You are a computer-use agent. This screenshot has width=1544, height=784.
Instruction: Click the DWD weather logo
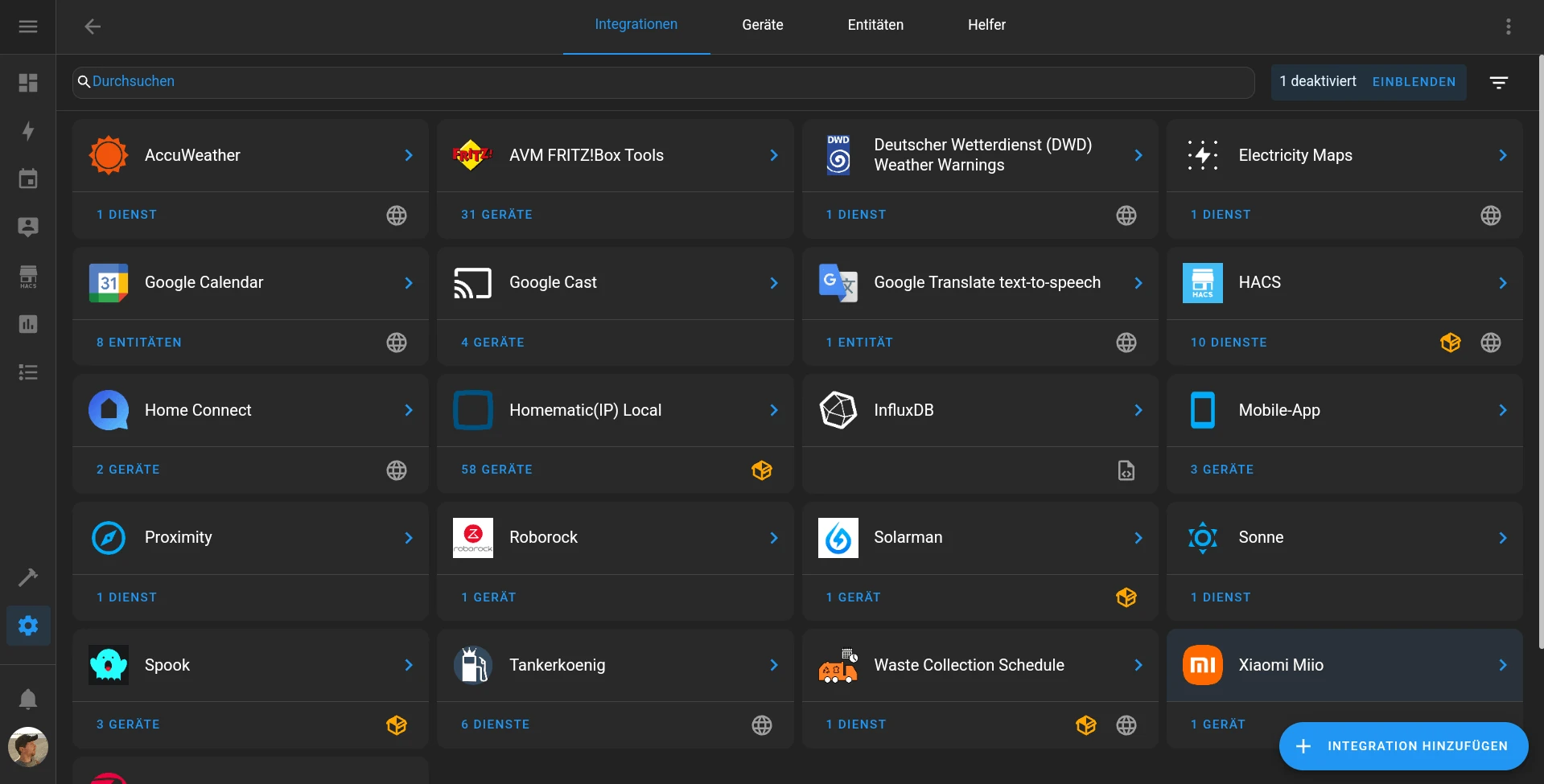838,155
